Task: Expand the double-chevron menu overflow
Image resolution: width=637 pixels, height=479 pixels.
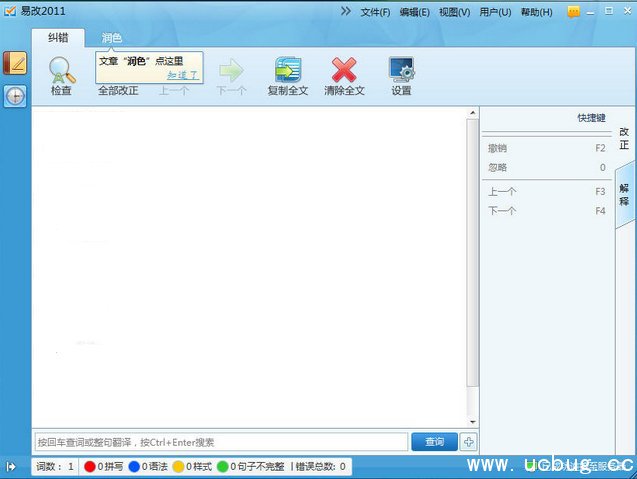Action: [346, 11]
